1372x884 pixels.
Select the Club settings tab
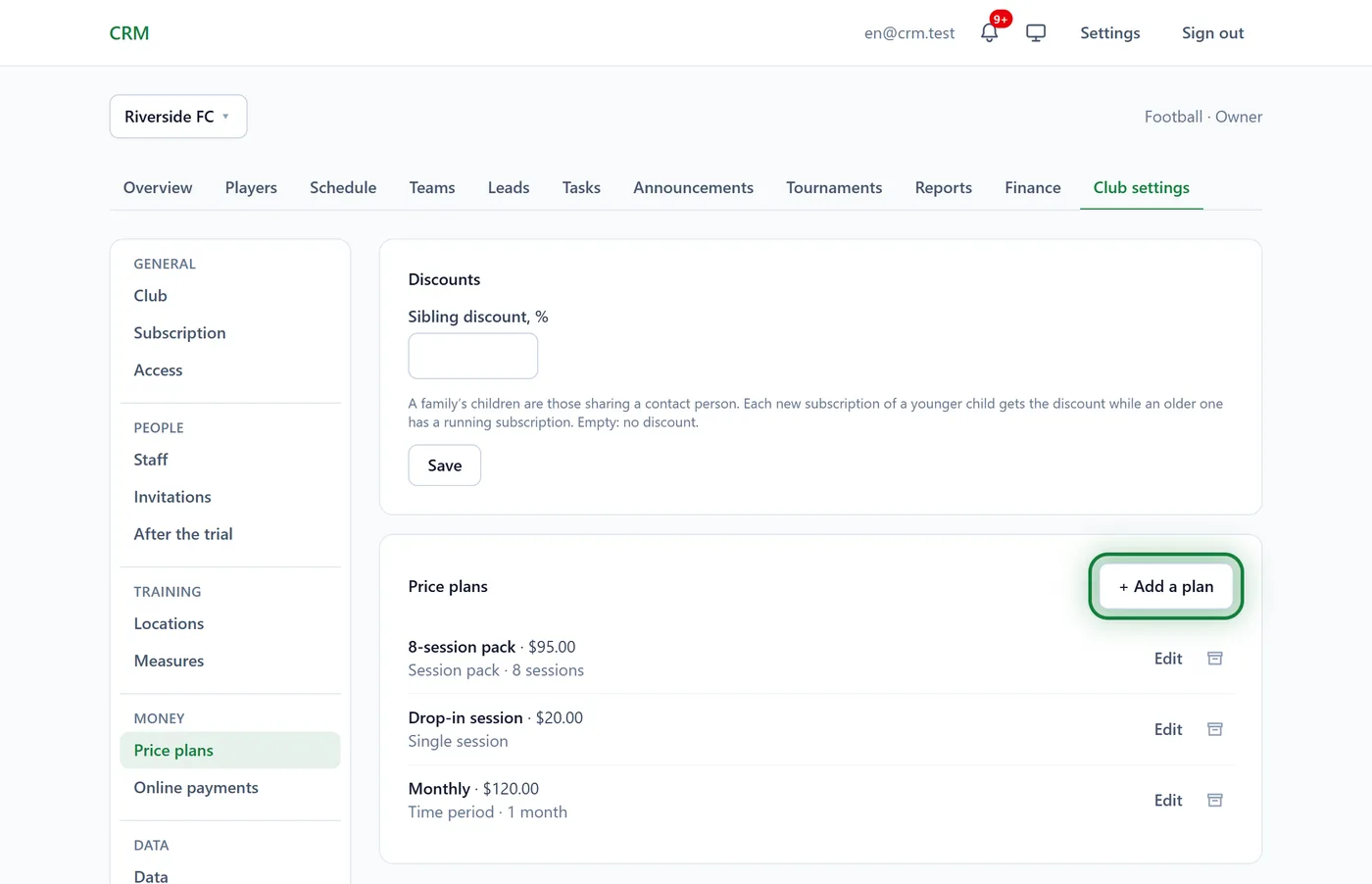(1142, 187)
